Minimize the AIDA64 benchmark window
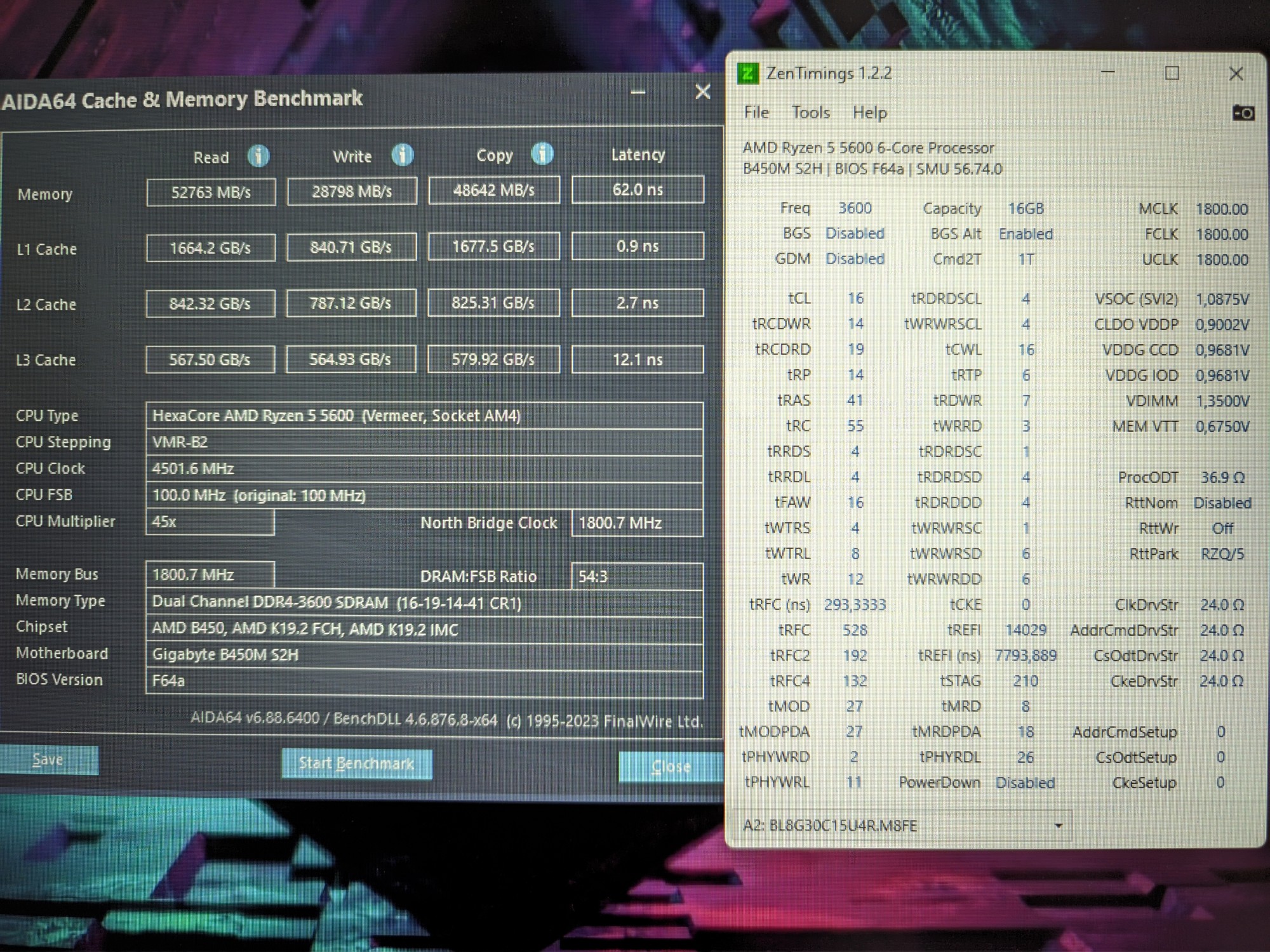 638,93
